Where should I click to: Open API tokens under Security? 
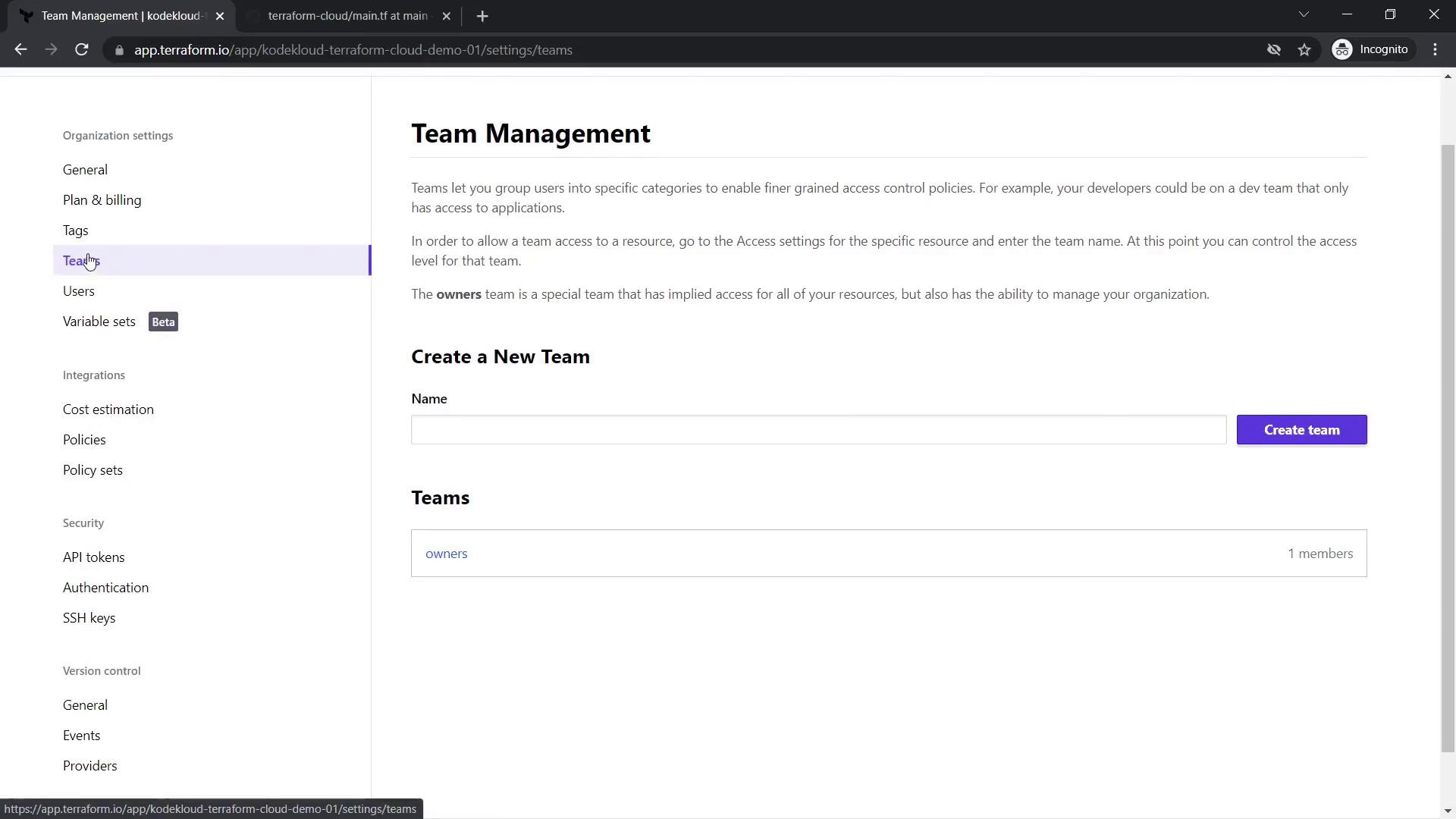tap(93, 557)
